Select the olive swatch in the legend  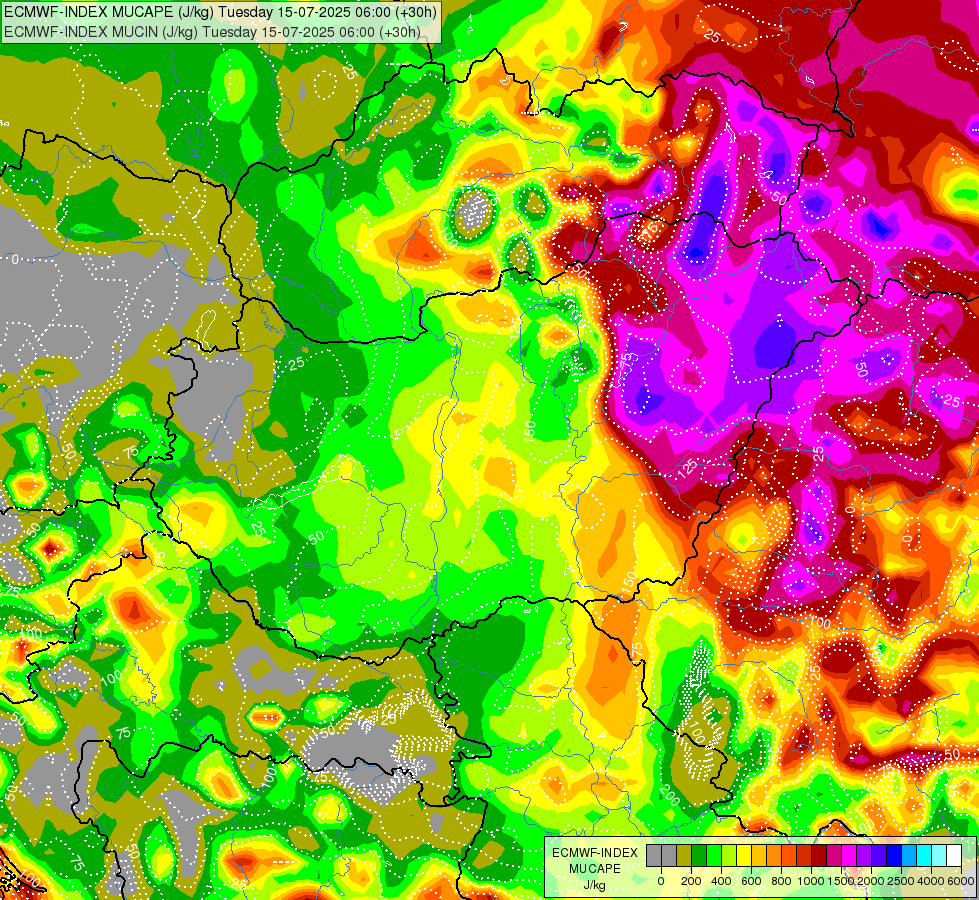tap(684, 855)
